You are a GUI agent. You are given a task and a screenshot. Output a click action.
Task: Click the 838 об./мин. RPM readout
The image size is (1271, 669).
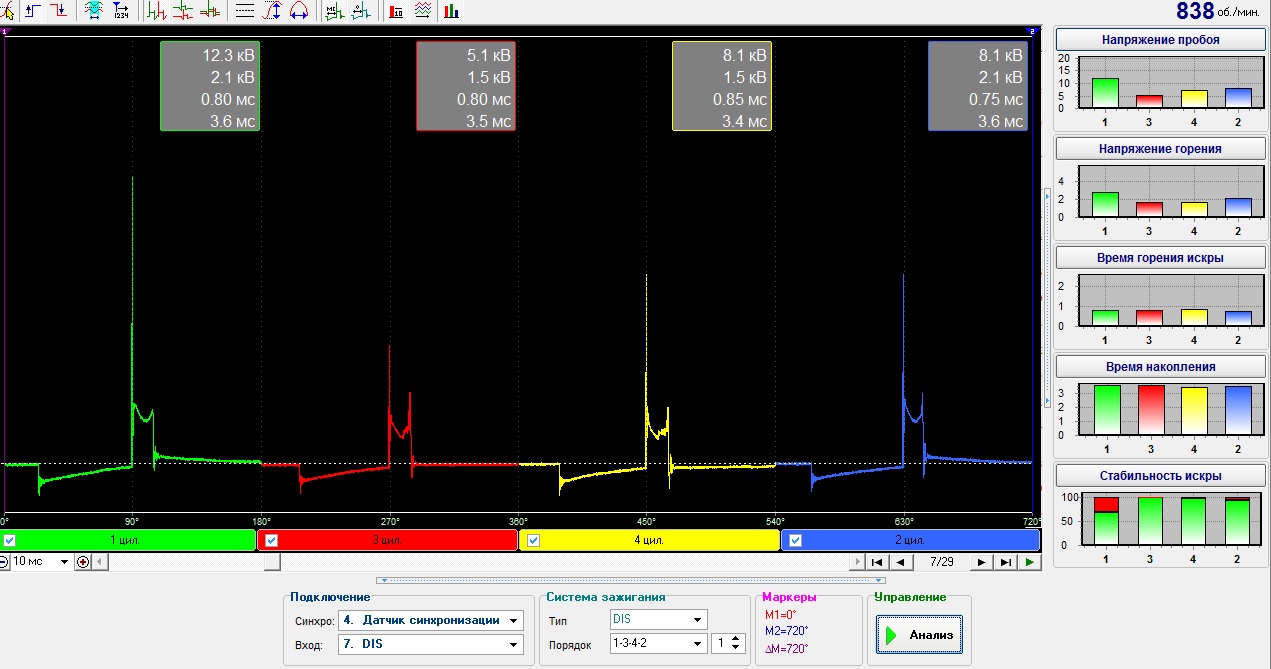coord(1220,12)
